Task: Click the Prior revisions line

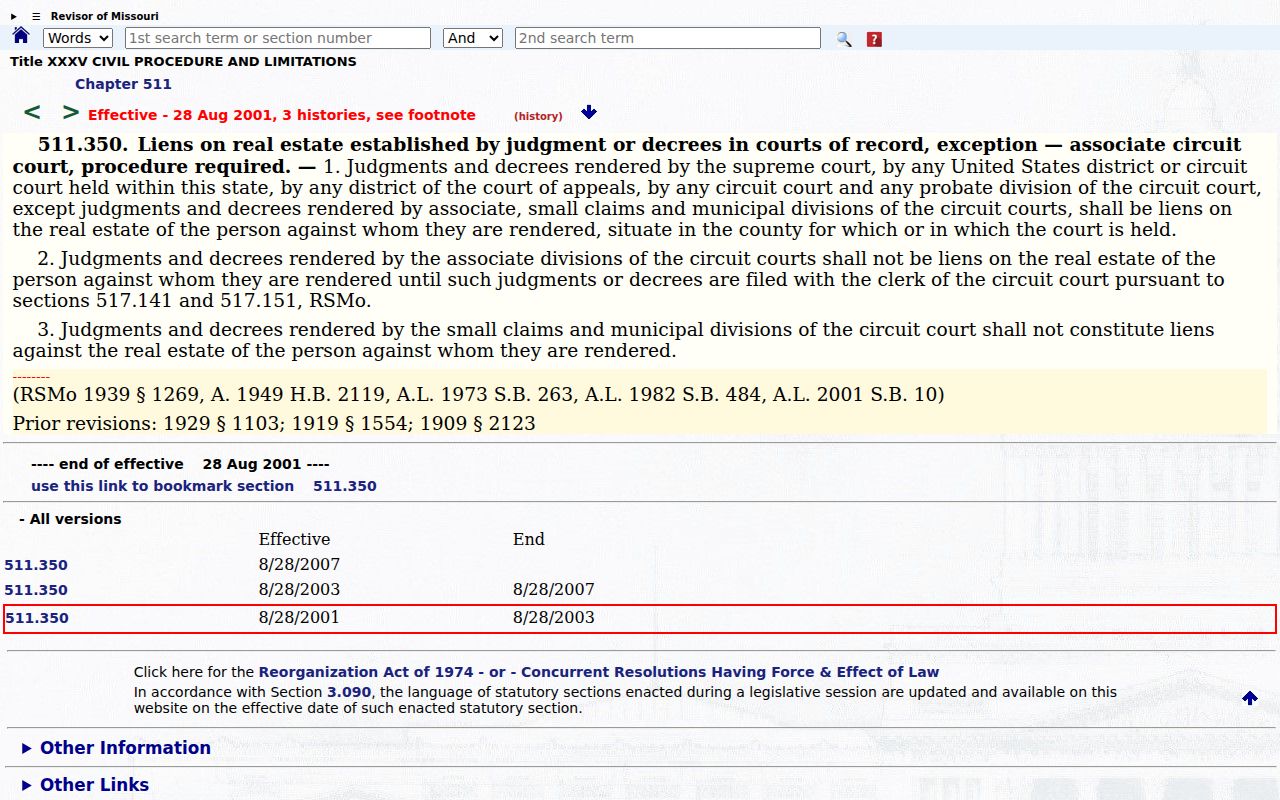Action: click(x=274, y=423)
